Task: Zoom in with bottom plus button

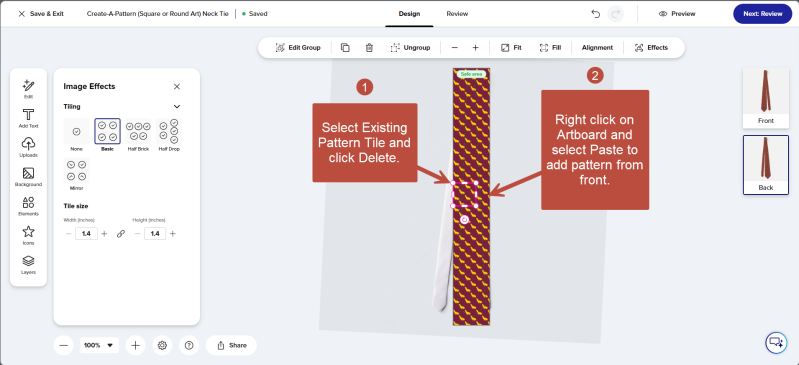Action: coord(135,345)
